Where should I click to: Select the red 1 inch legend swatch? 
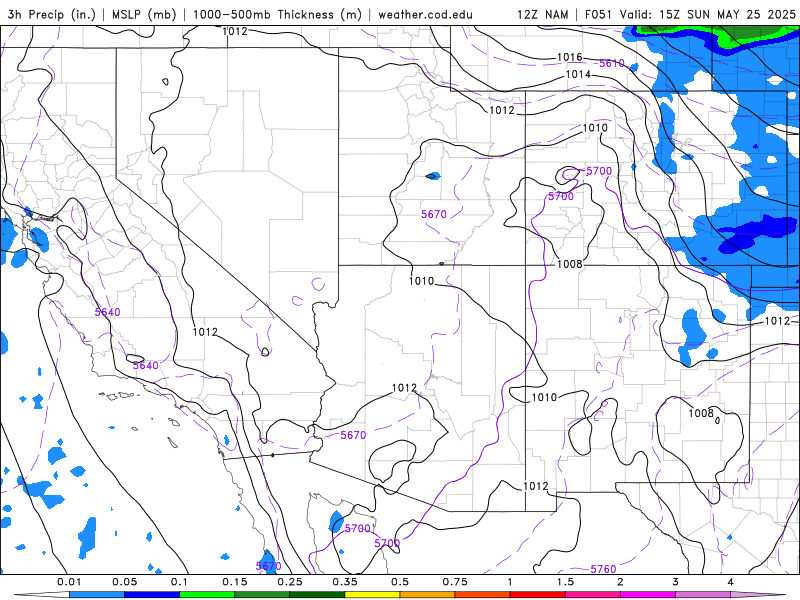[x=538, y=595]
